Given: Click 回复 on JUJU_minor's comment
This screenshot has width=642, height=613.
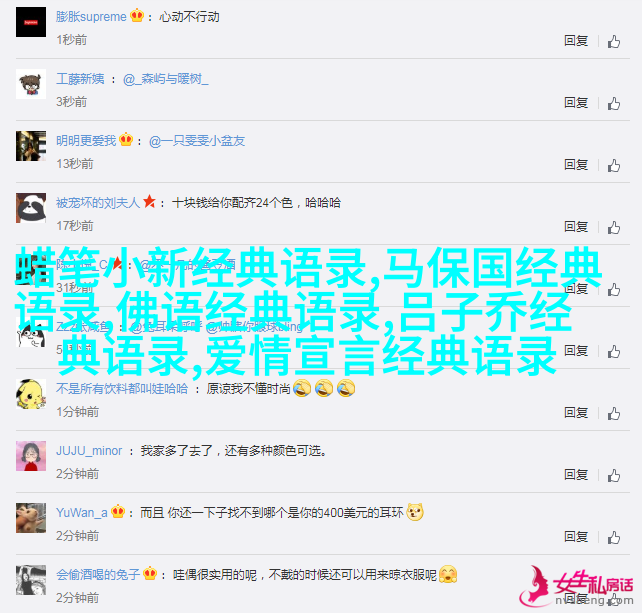Looking at the screenshot, I should click(576, 475).
